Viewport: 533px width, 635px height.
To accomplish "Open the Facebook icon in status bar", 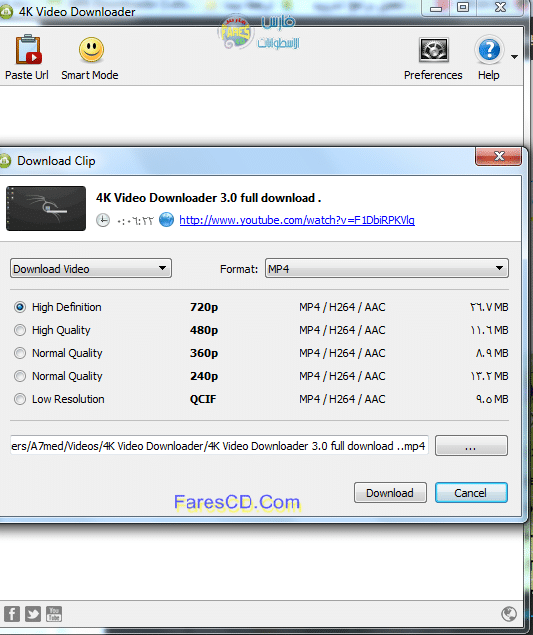I will [12, 614].
